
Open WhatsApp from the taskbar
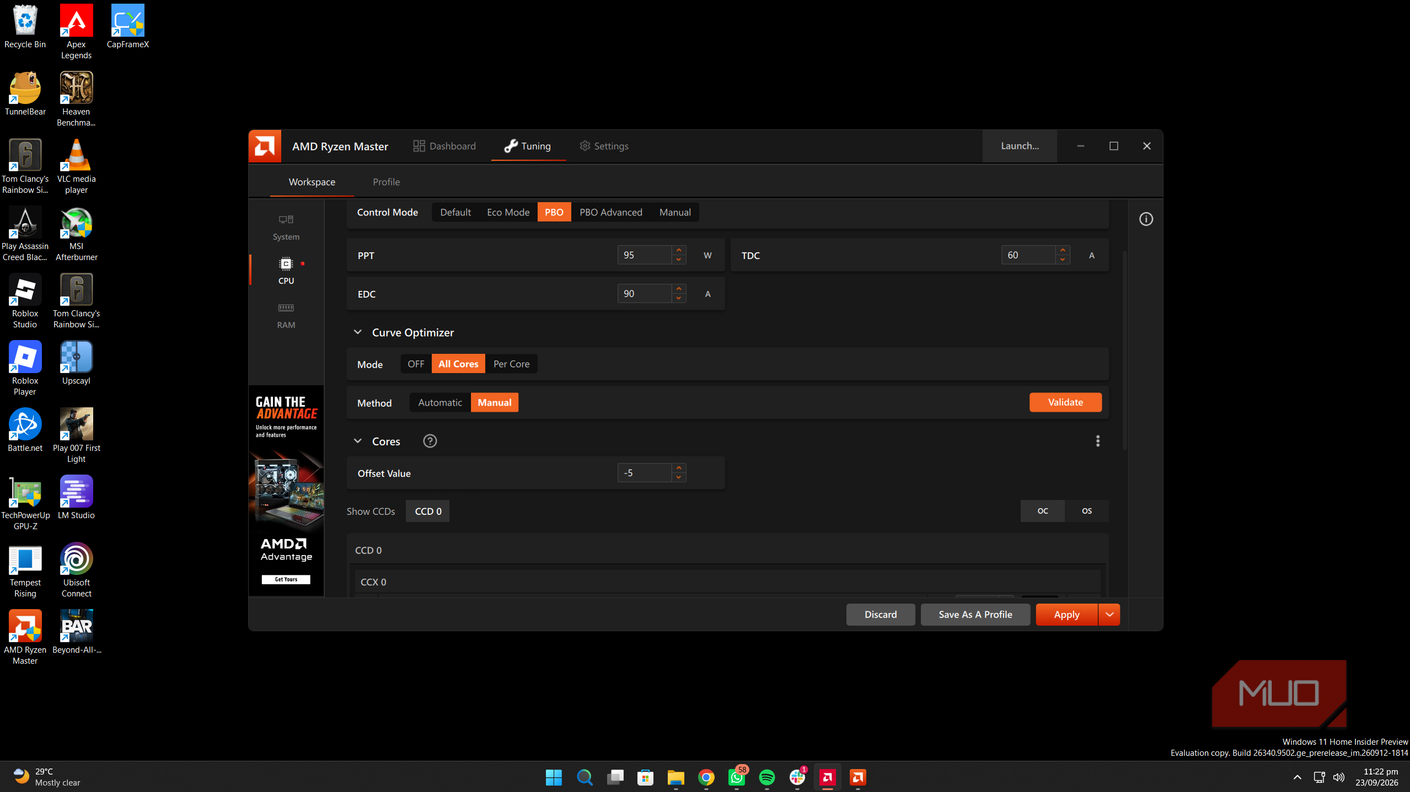pos(737,777)
